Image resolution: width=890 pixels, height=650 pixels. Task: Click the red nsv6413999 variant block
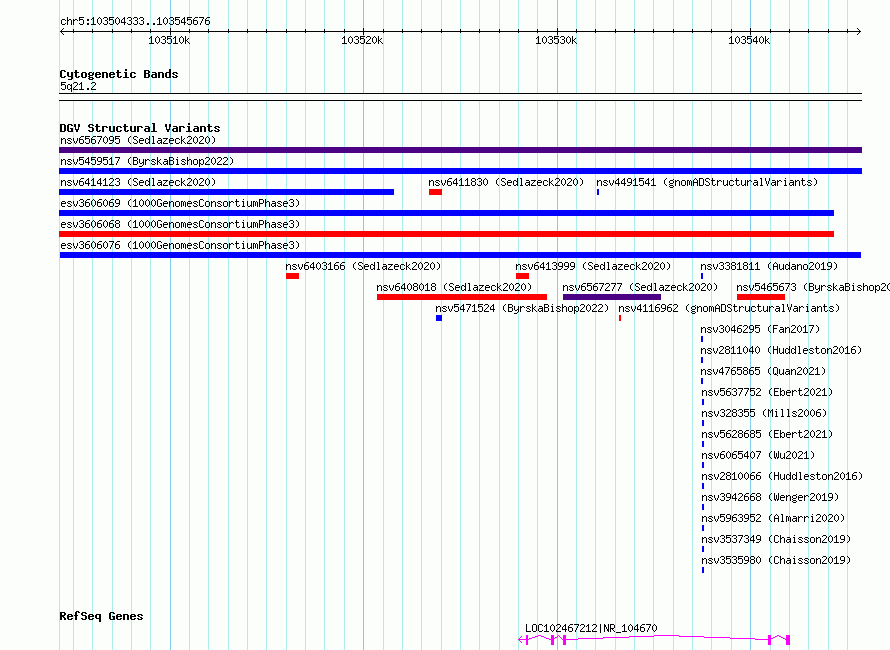point(522,276)
